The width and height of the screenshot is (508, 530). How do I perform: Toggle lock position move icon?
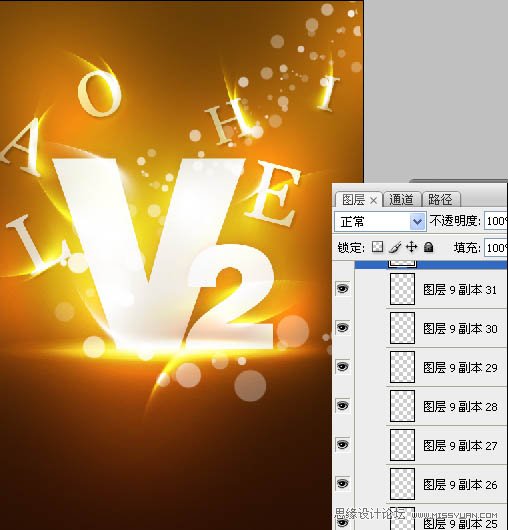(x=411, y=247)
